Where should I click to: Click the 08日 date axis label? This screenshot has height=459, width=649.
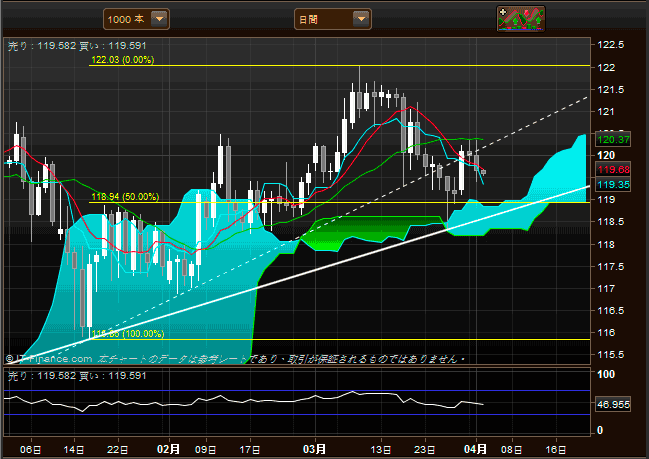point(512,449)
